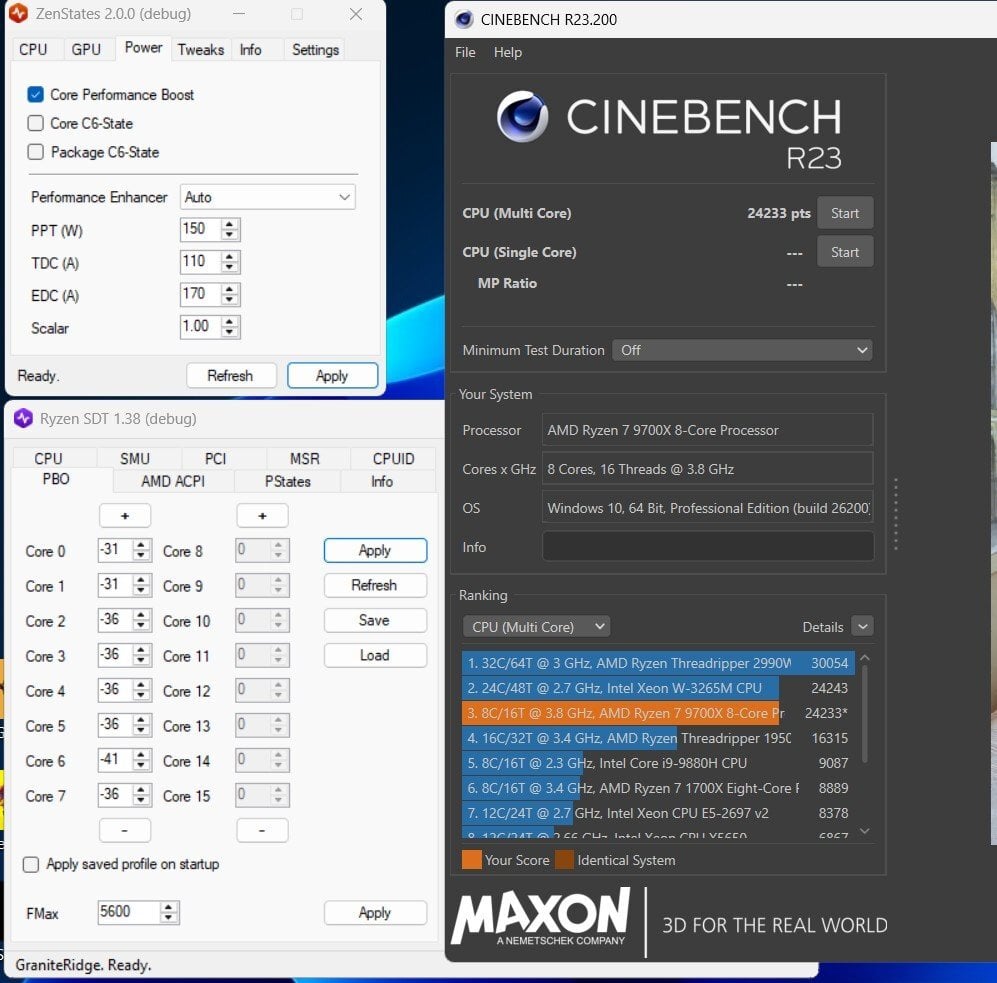Open the MSR tab in Ryzen SDT
The height and width of the screenshot is (983, 997).
coord(305,458)
